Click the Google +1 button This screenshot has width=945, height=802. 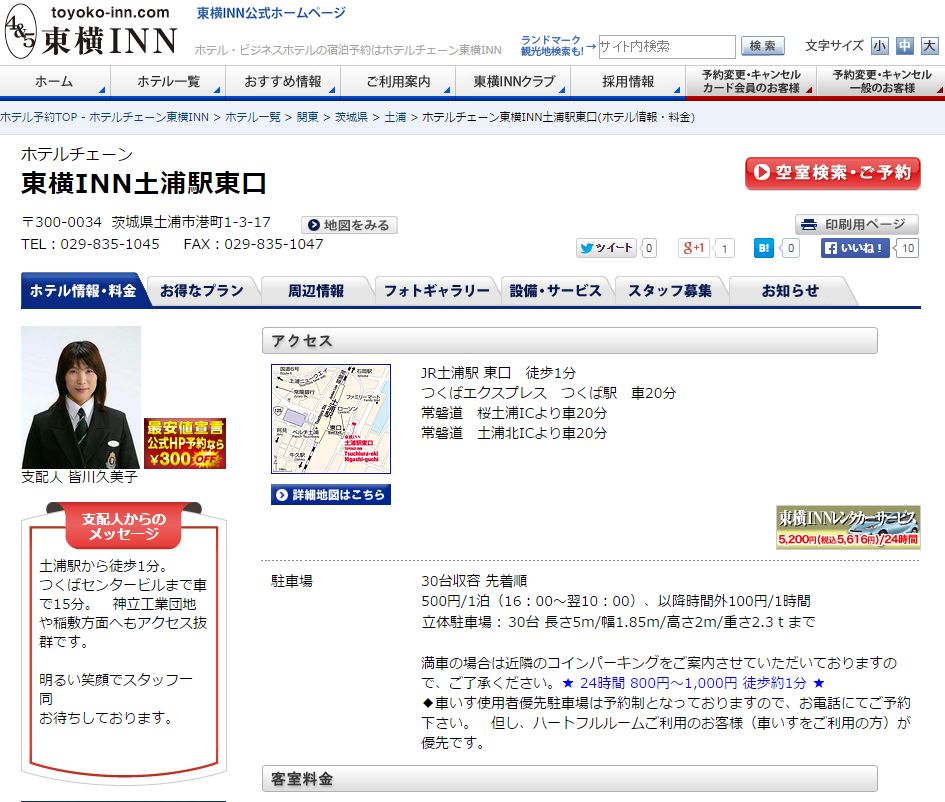pyautogui.click(x=694, y=248)
